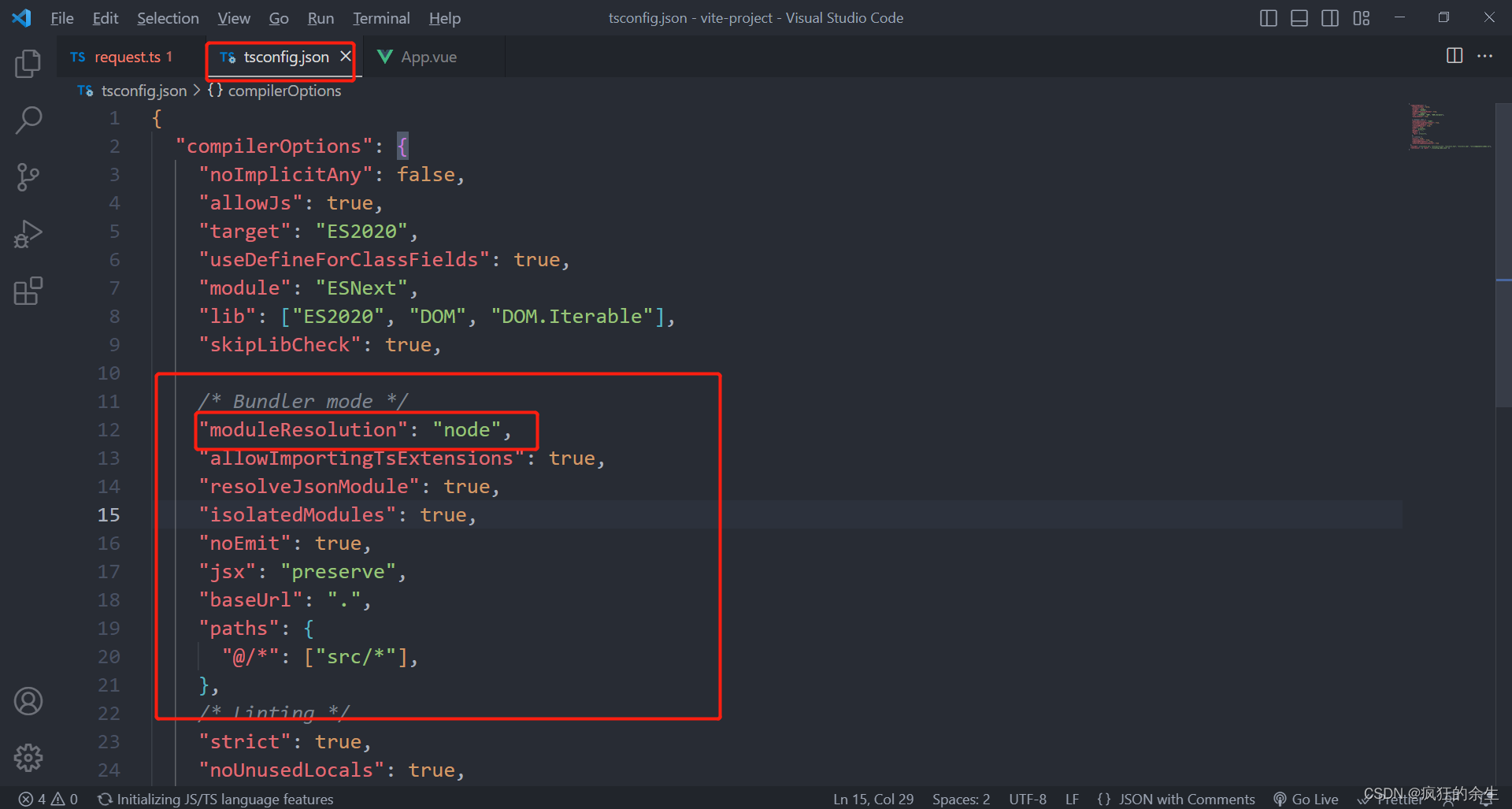Toggle the Primary Side Bar layout button

click(x=1268, y=17)
